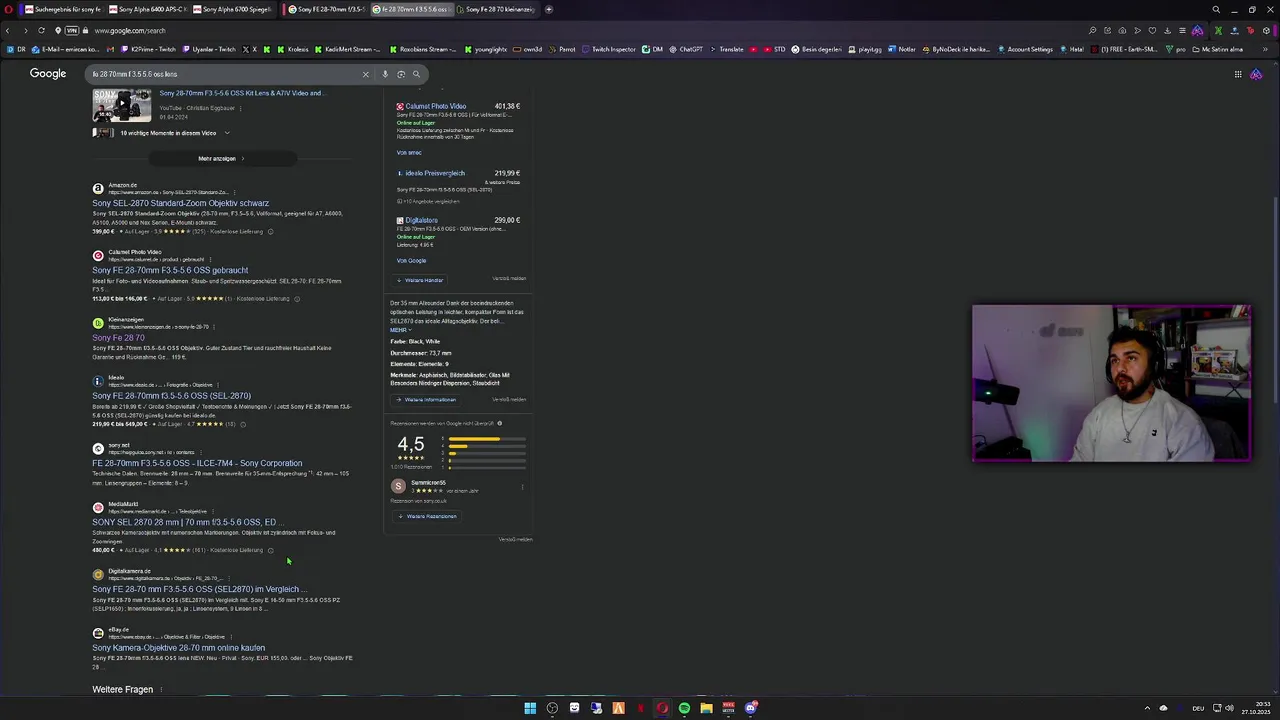Open options menu for Sammicron55 review

[x=522, y=487]
